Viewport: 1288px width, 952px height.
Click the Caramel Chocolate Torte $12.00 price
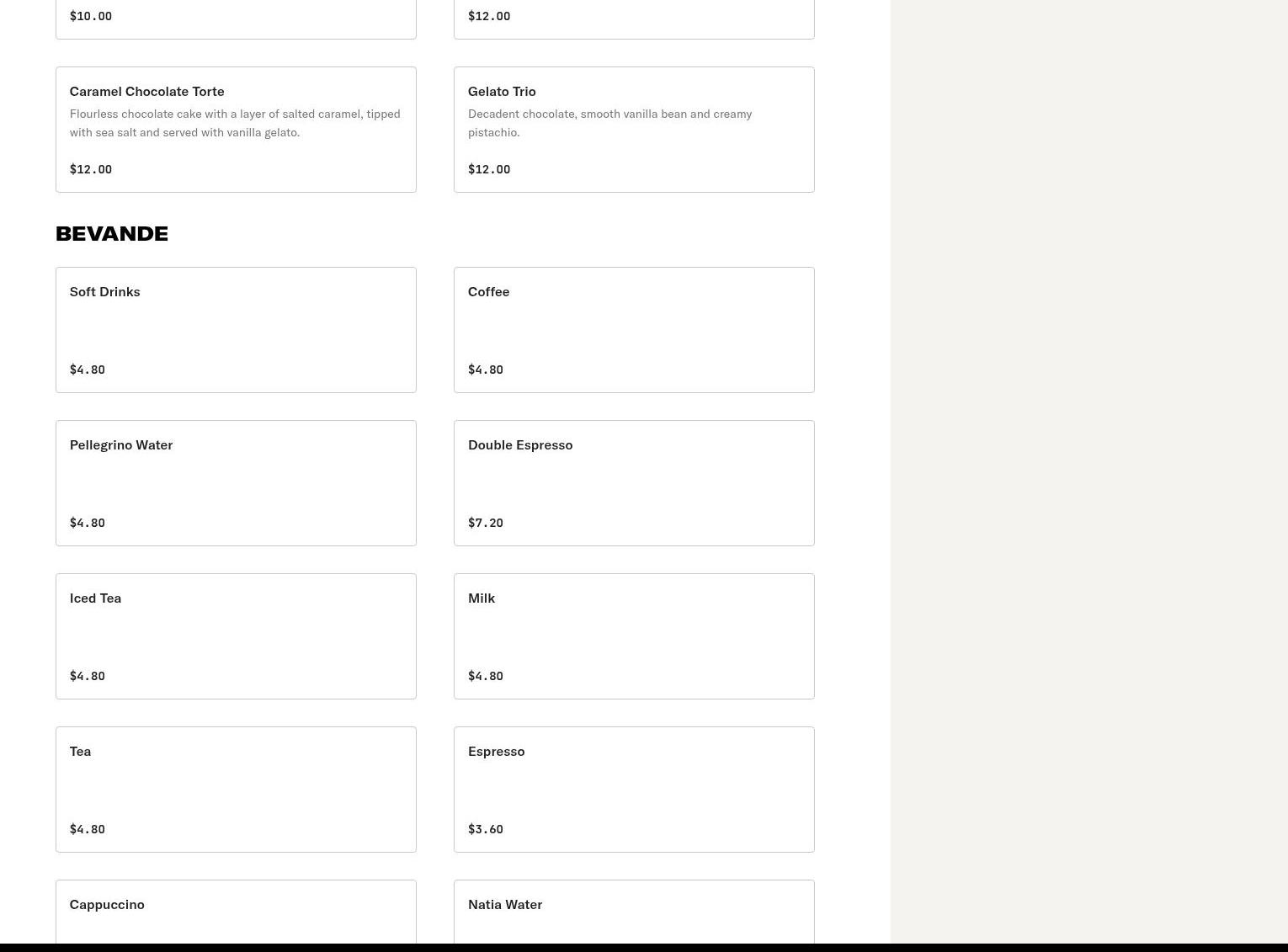pyautogui.click(x=91, y=169)
